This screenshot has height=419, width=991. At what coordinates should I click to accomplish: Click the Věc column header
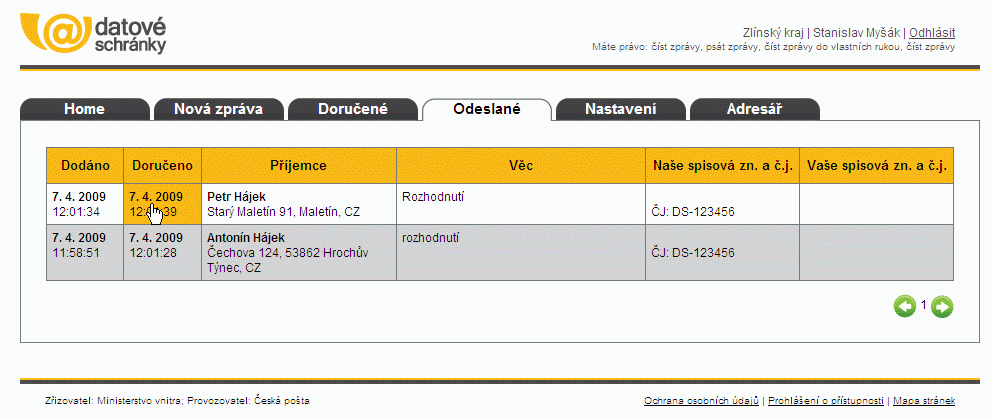point(521,166)
